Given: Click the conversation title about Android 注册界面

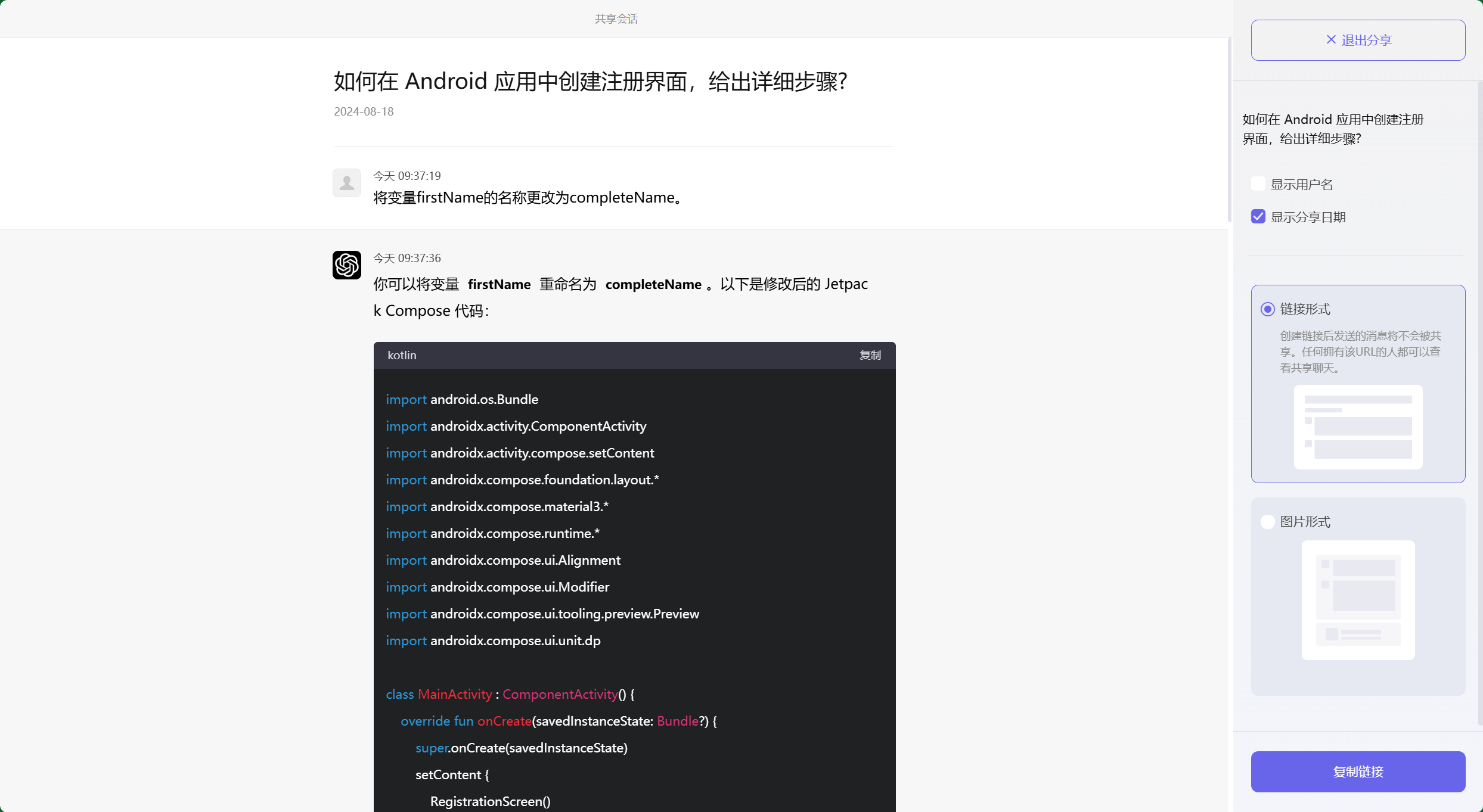Looking at the screenshot, I should [x=590, y=81].
